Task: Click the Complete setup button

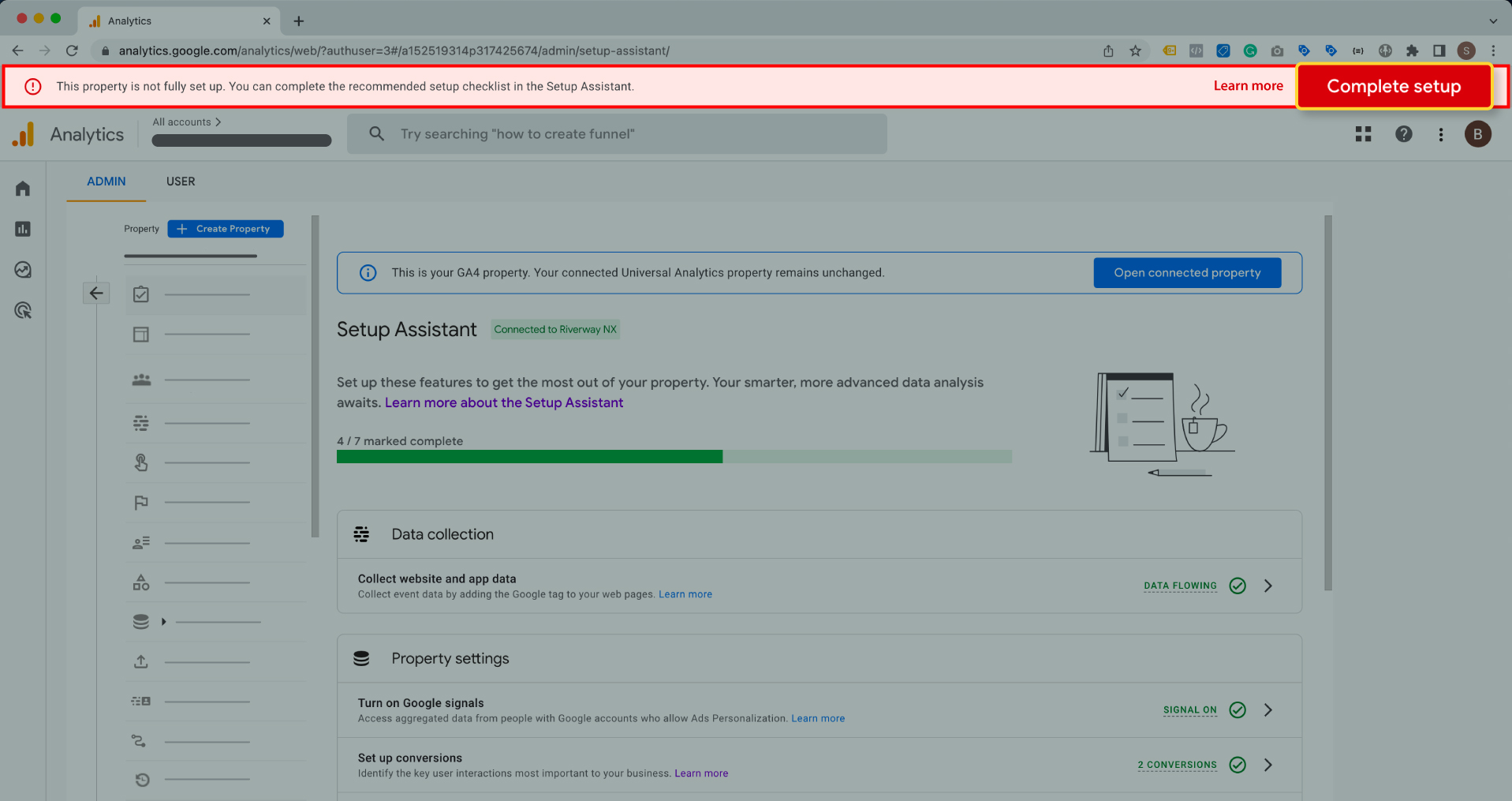Action: pyautogui.click(x=1394, y=86)
